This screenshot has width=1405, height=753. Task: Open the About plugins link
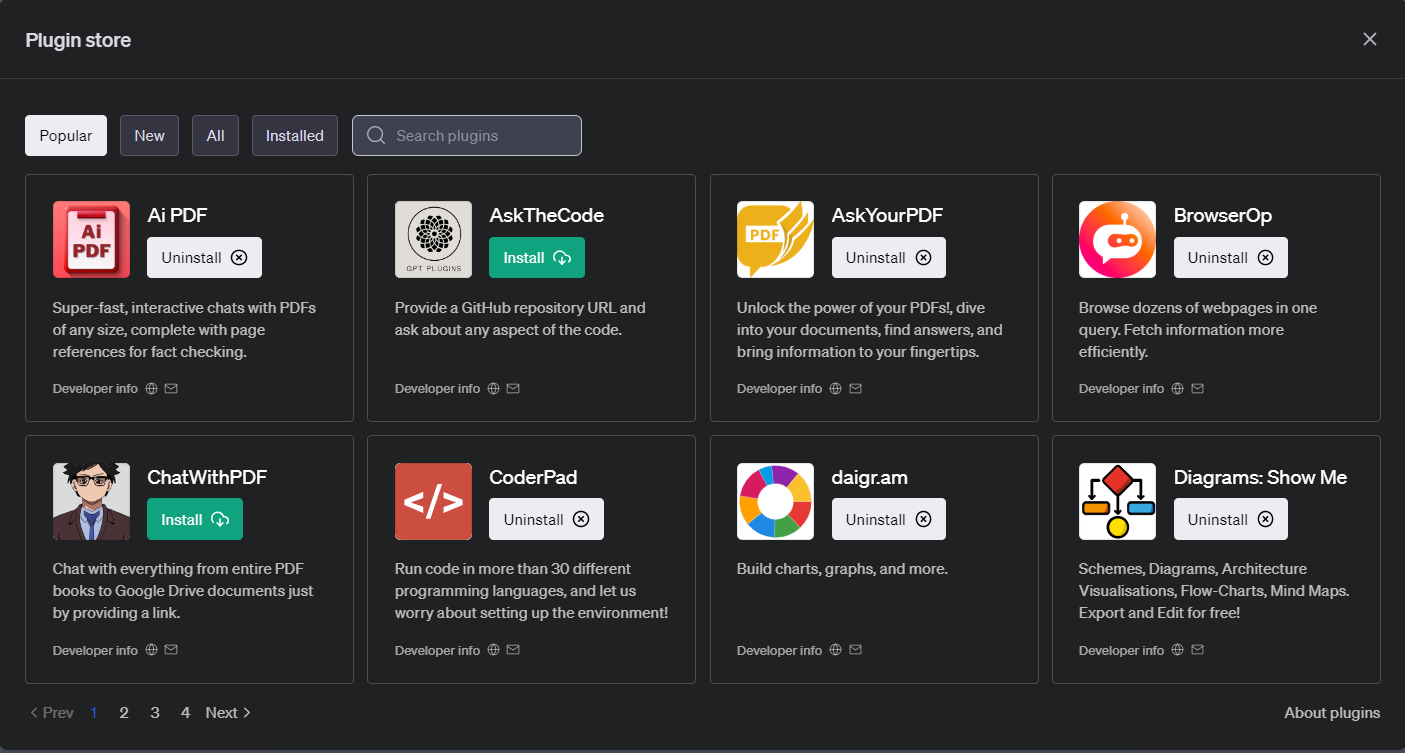tap(1332, 713)
